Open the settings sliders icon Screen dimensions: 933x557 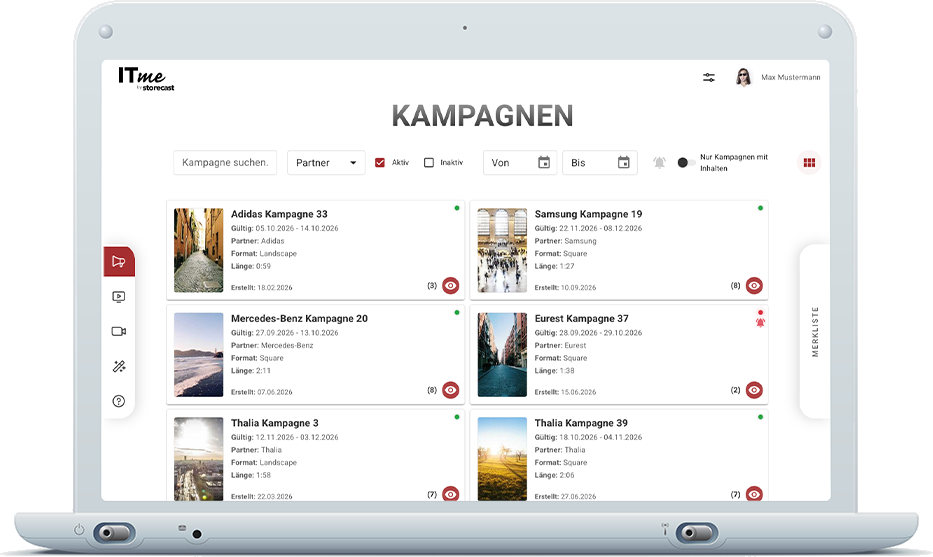point(709,77)
